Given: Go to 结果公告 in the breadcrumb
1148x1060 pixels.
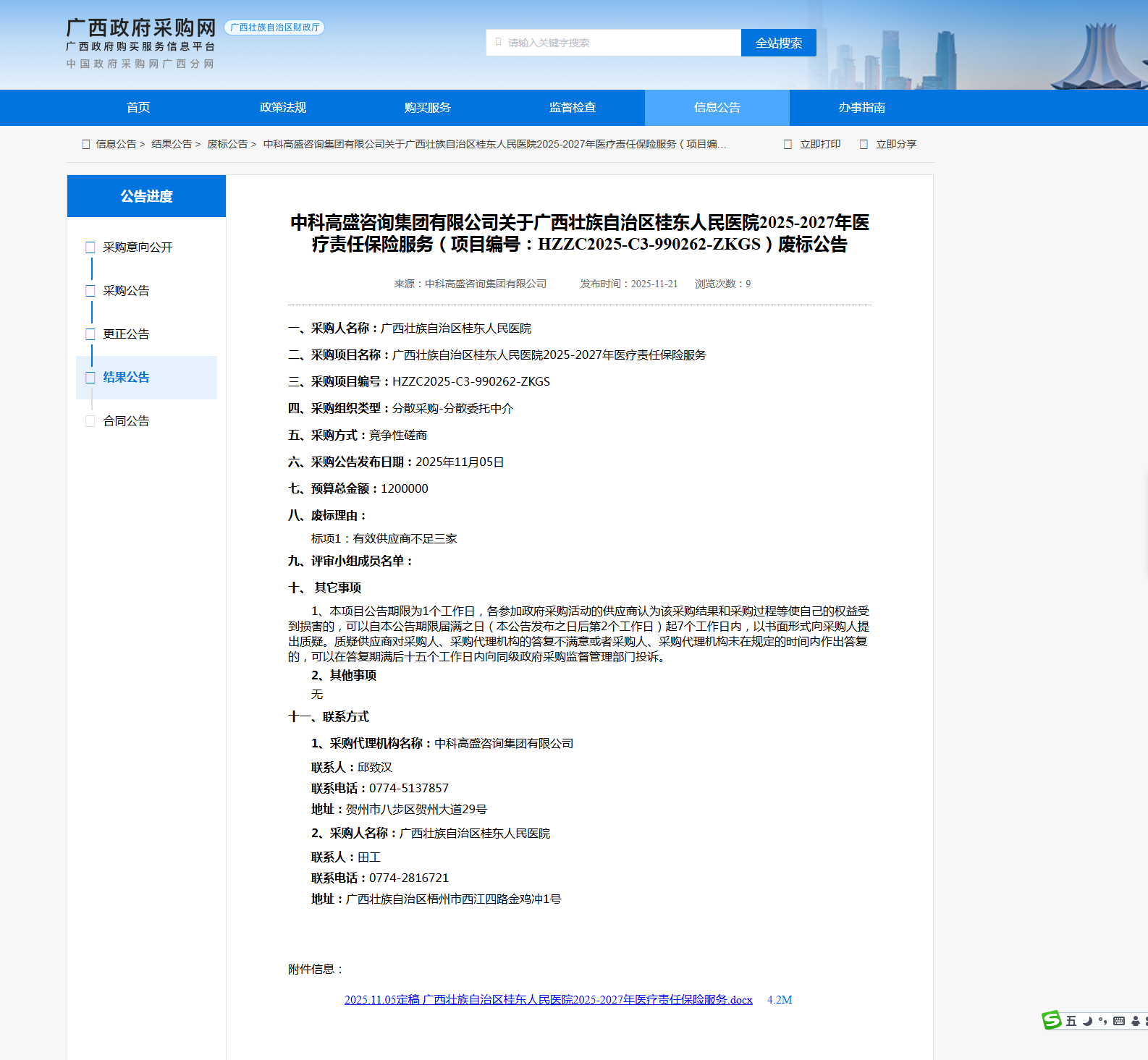Looking at the screenshot, I should [x=172, y=144].
